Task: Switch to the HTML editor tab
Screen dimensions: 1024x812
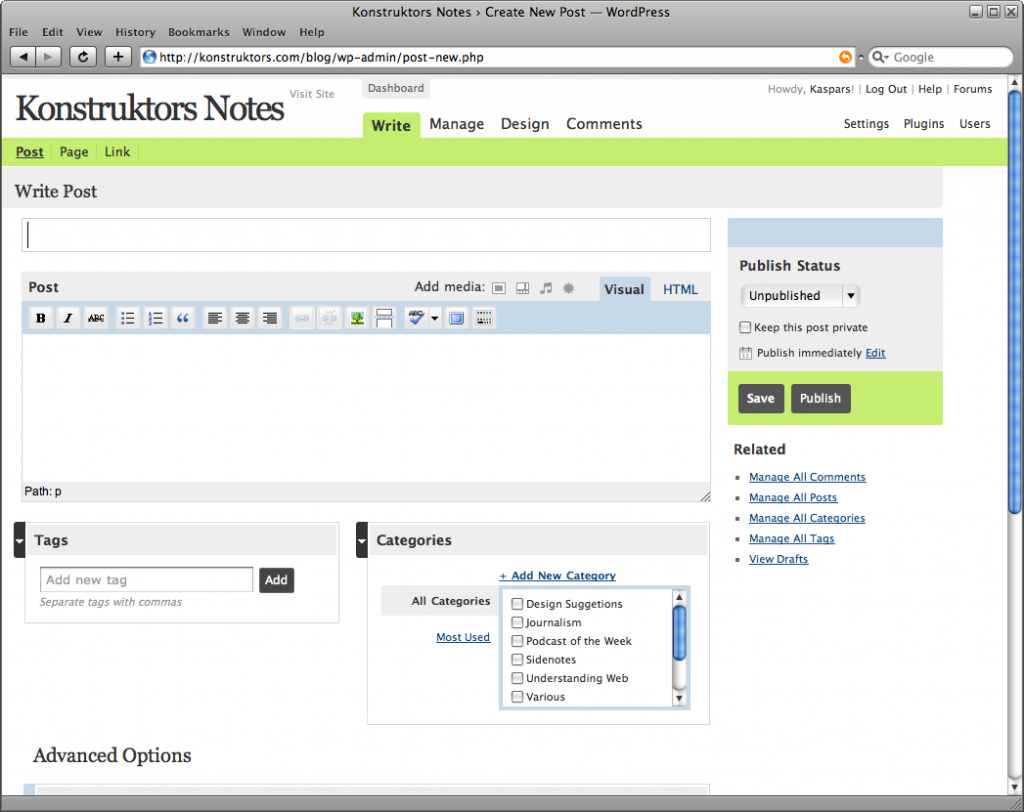Action: click(680, 289)
